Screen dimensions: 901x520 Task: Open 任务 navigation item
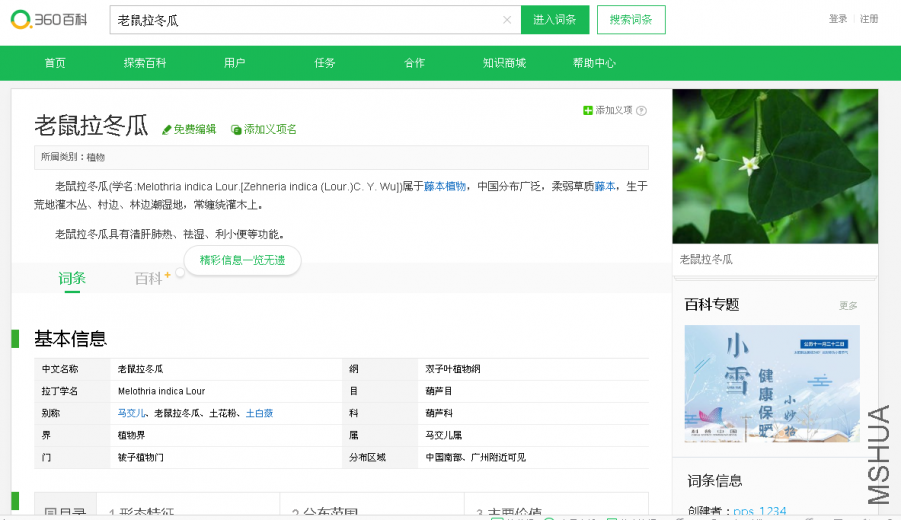tap(325, 63)
